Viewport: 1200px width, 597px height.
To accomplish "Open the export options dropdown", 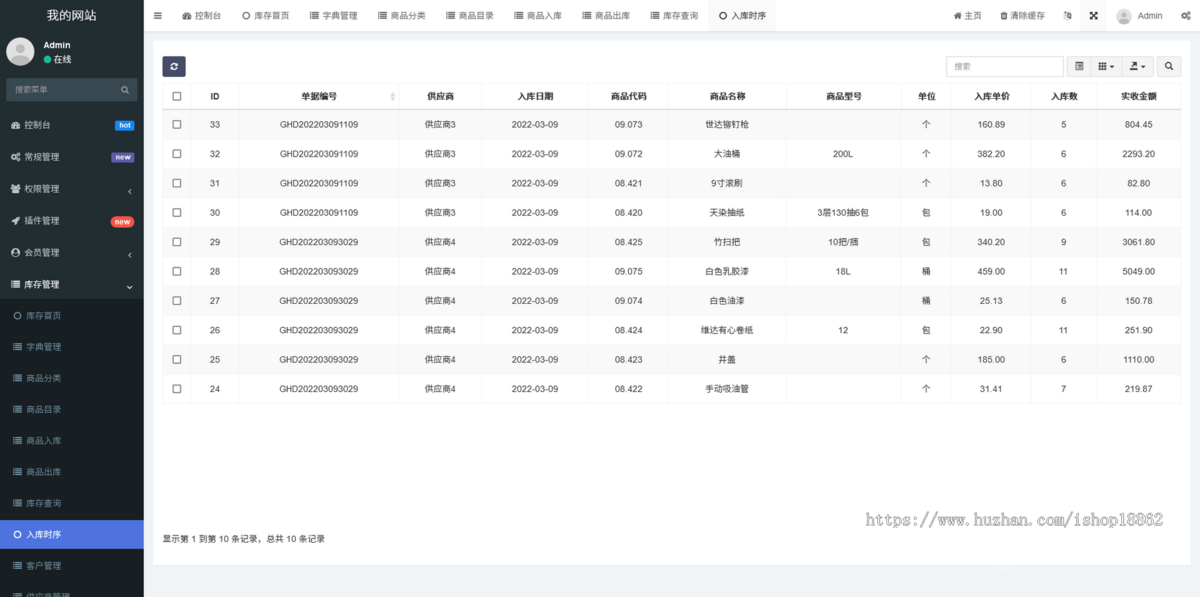I will click(1134, 66).
